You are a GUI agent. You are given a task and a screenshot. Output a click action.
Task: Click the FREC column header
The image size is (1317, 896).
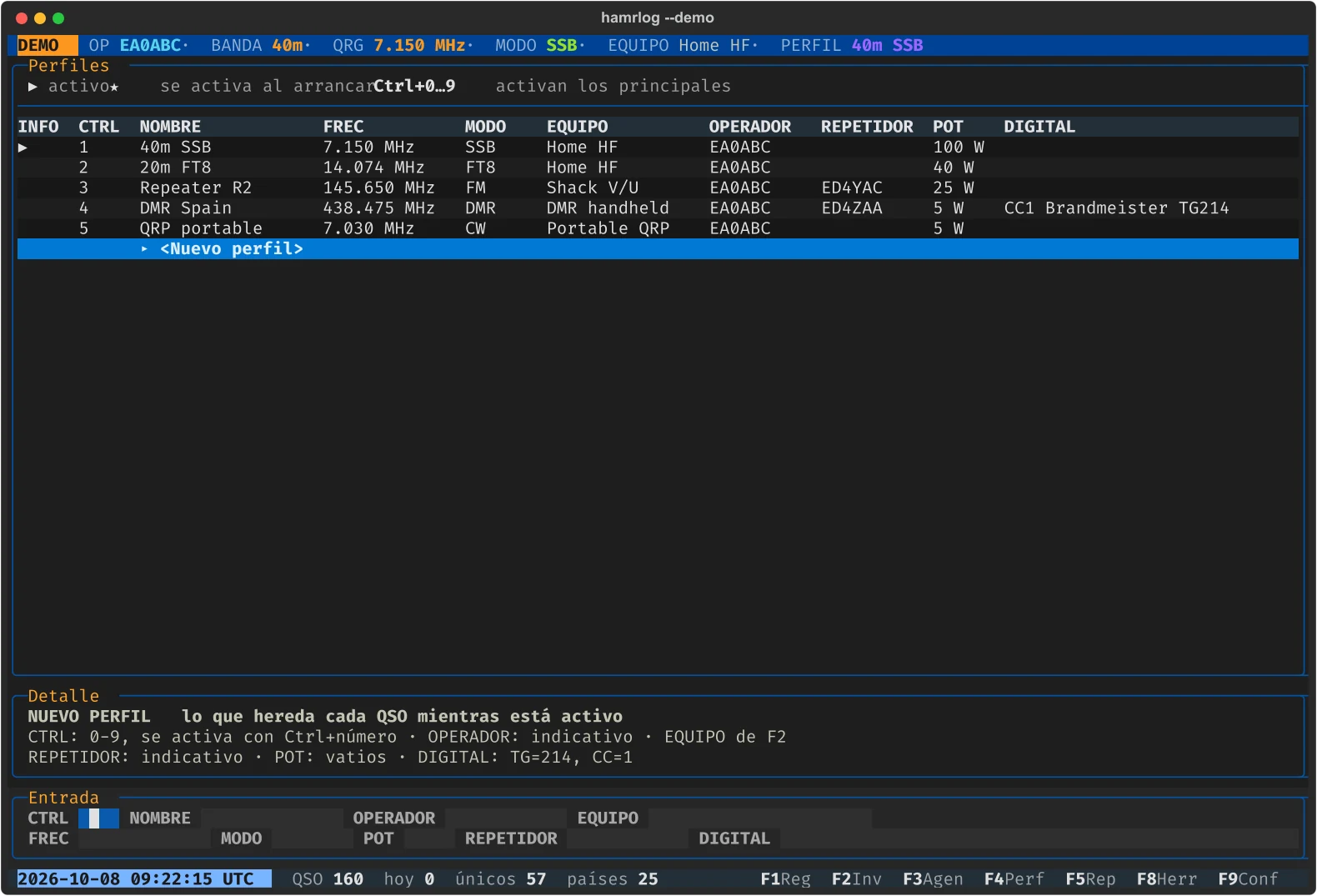[343, 127]
